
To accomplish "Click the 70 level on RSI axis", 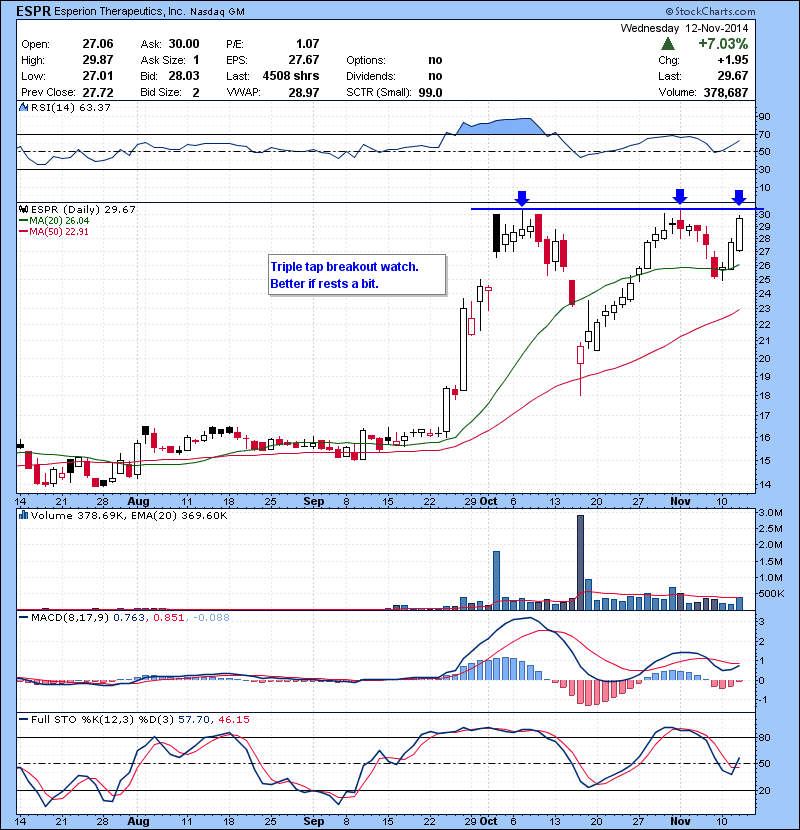I will [x=765, y=134].
